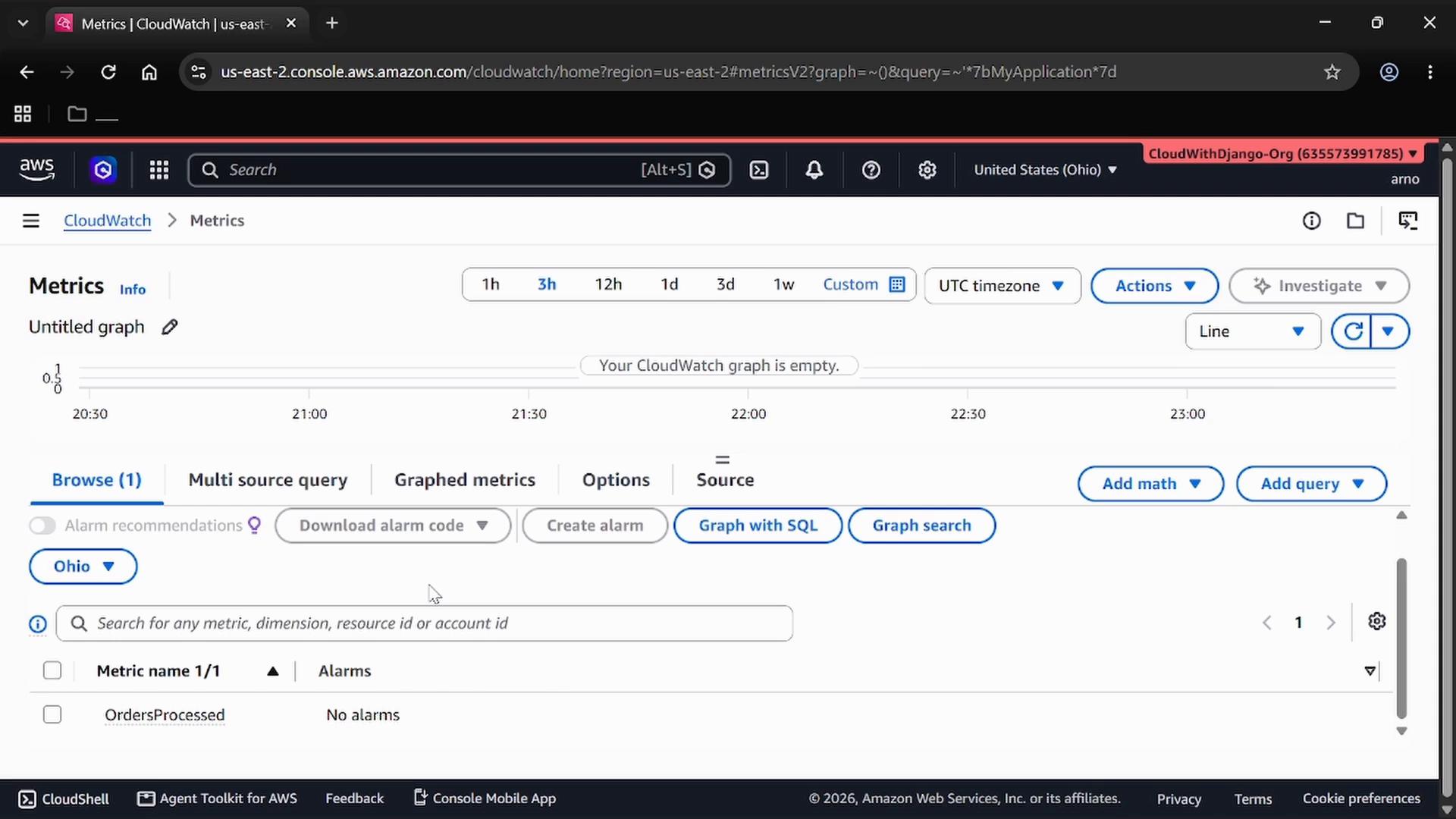Open the help question mark menu
The width and height of the screenshot is (1456, 819).
tap(871, 170)
